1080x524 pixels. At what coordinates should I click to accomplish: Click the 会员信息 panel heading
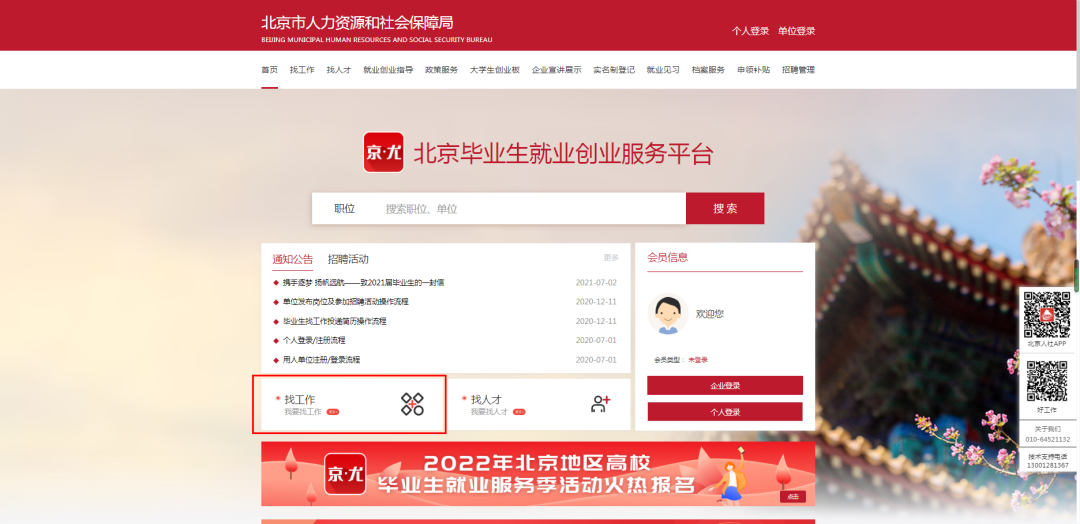(667, 258)
